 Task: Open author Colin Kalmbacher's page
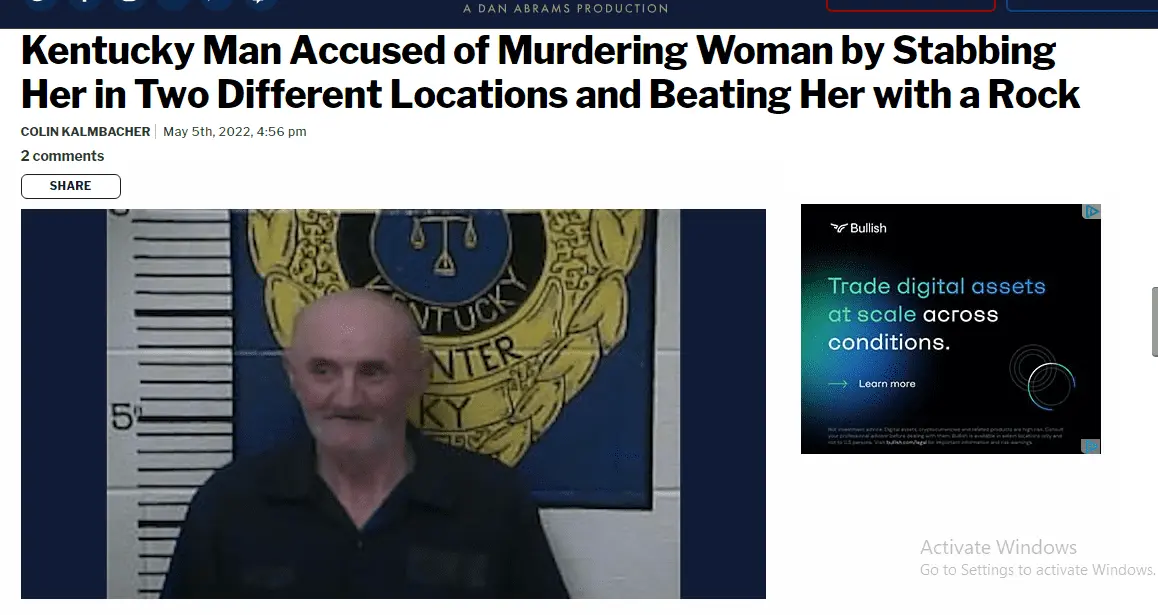tap(86, 131)
